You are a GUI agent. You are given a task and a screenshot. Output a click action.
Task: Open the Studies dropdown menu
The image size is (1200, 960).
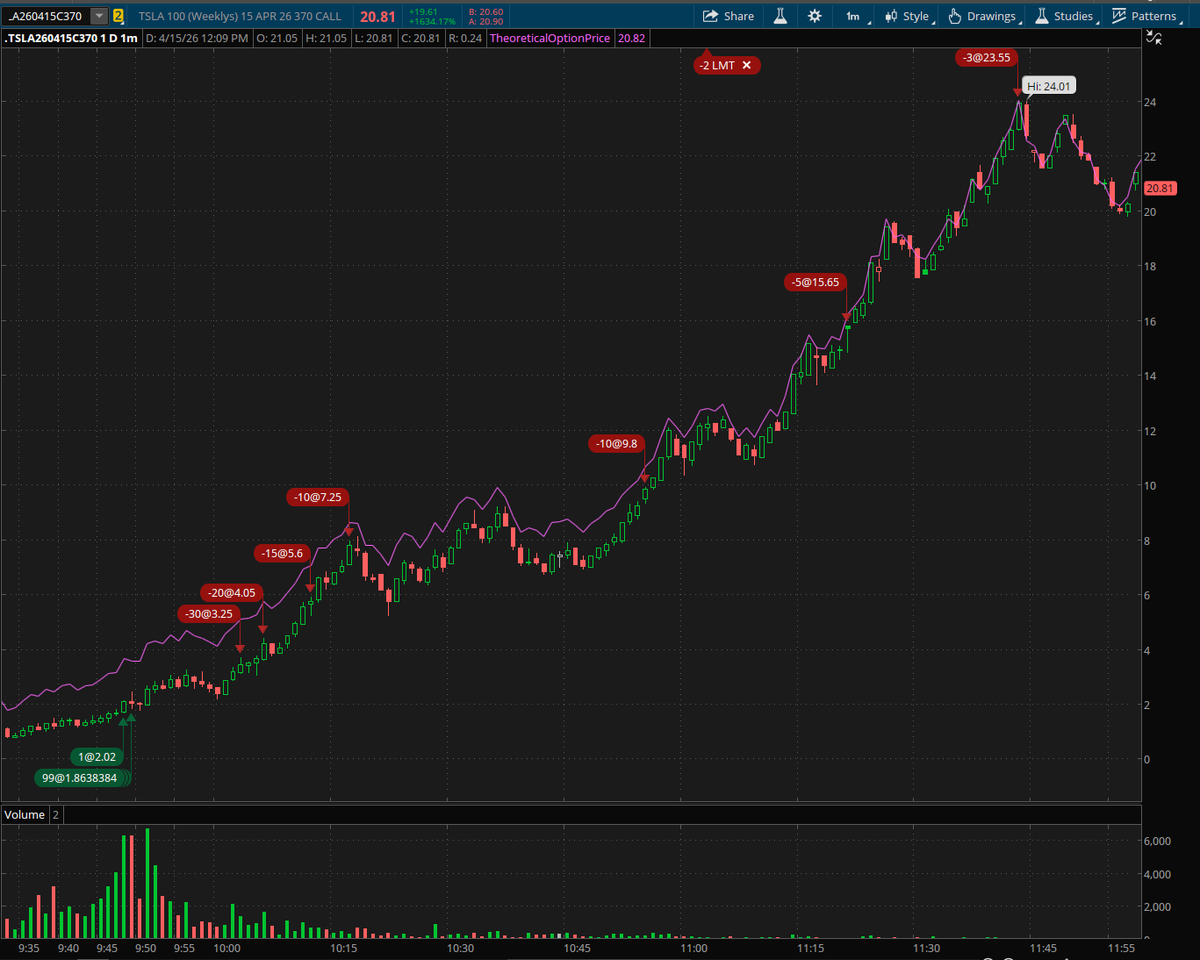pyautogui.click(x=1066, y=16)
